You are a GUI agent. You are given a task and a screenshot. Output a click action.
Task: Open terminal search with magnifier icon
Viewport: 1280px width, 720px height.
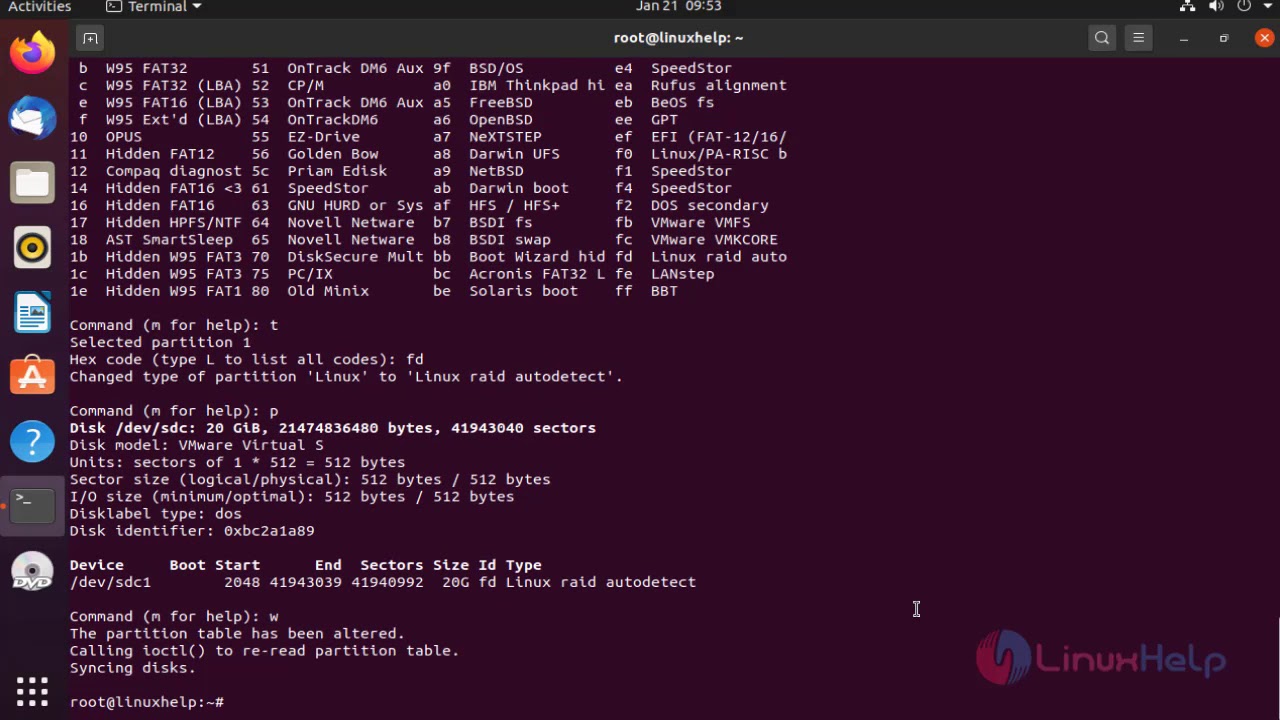(1102, 38)
